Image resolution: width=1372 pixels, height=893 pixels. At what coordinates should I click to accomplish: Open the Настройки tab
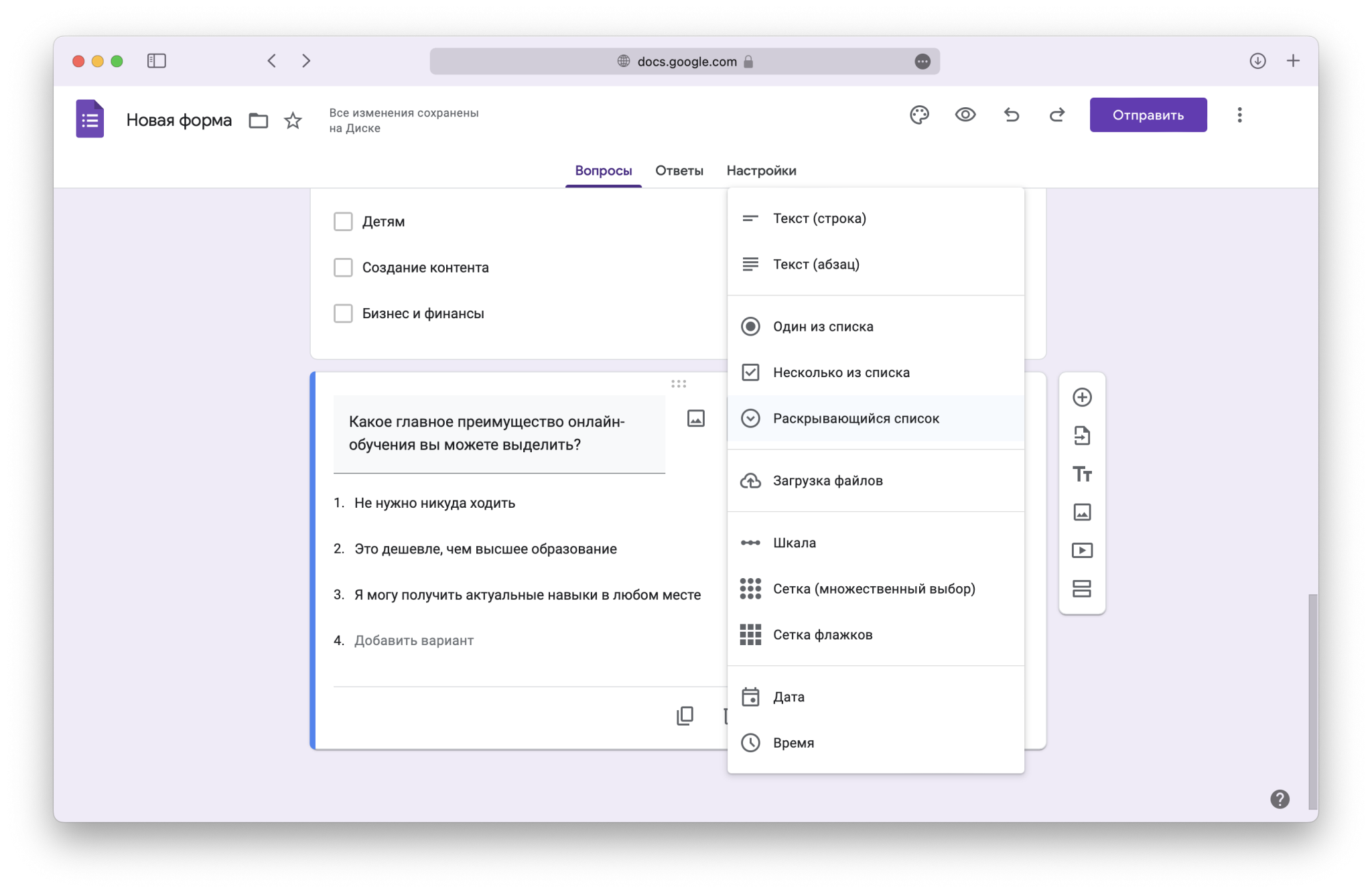tap(761, 171)
